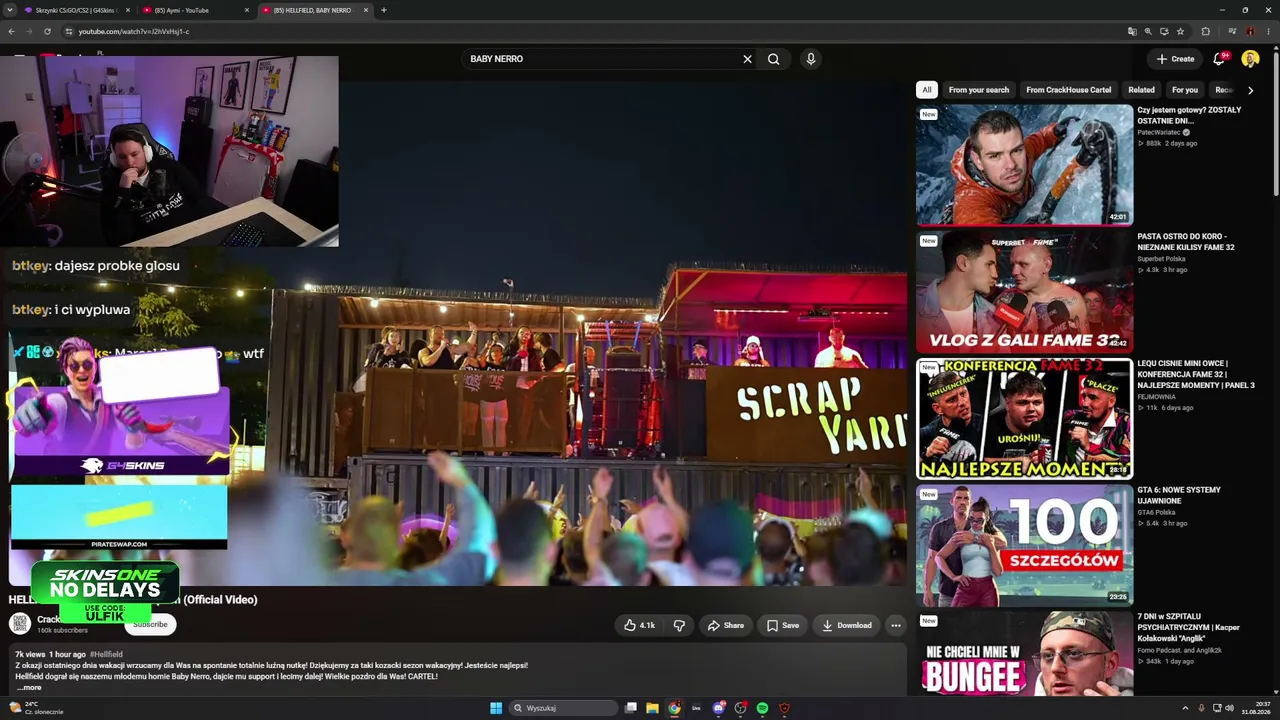1280x720 pixels.
Task: Click the Chrome address bar URL
Action: click(x=134, y=31)
